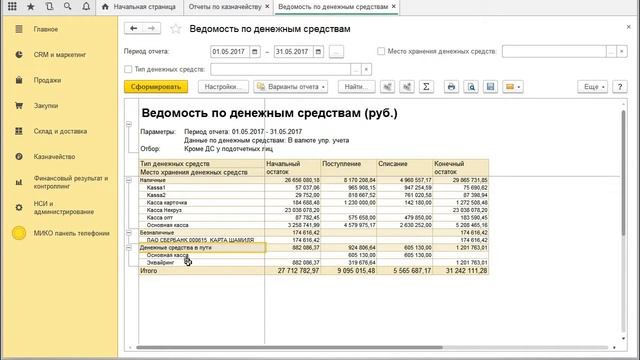Click the ПАО СБЕРБАНК row
640x360 pixels.
coord(202,240)
